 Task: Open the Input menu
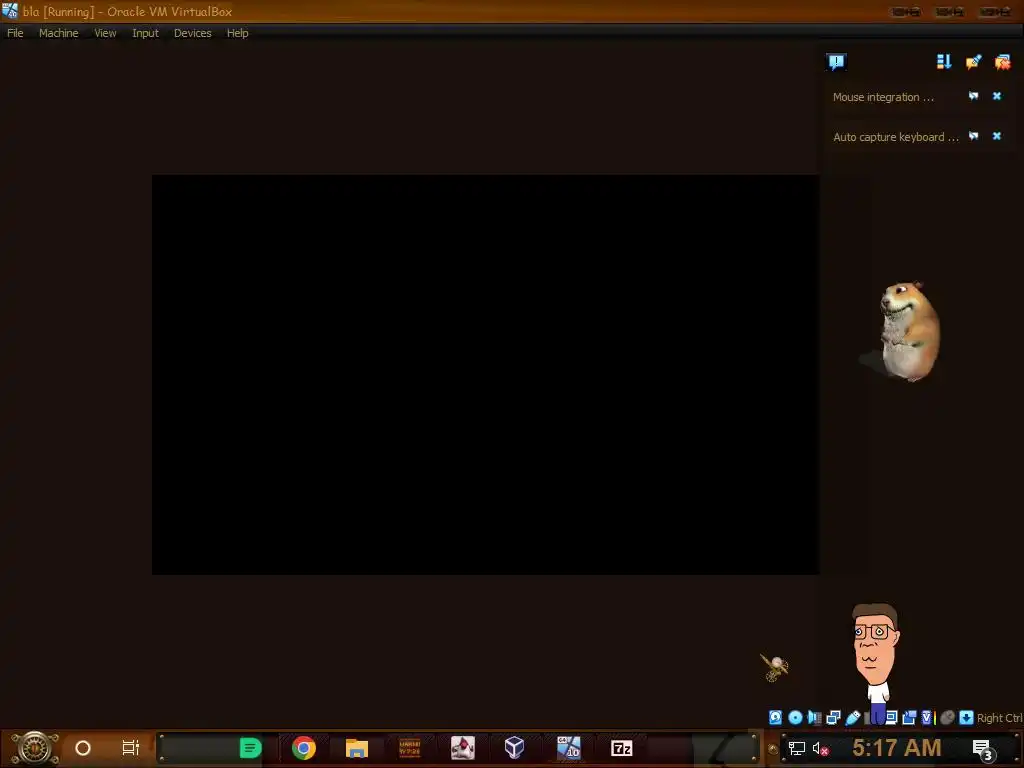tap(145, 33)
